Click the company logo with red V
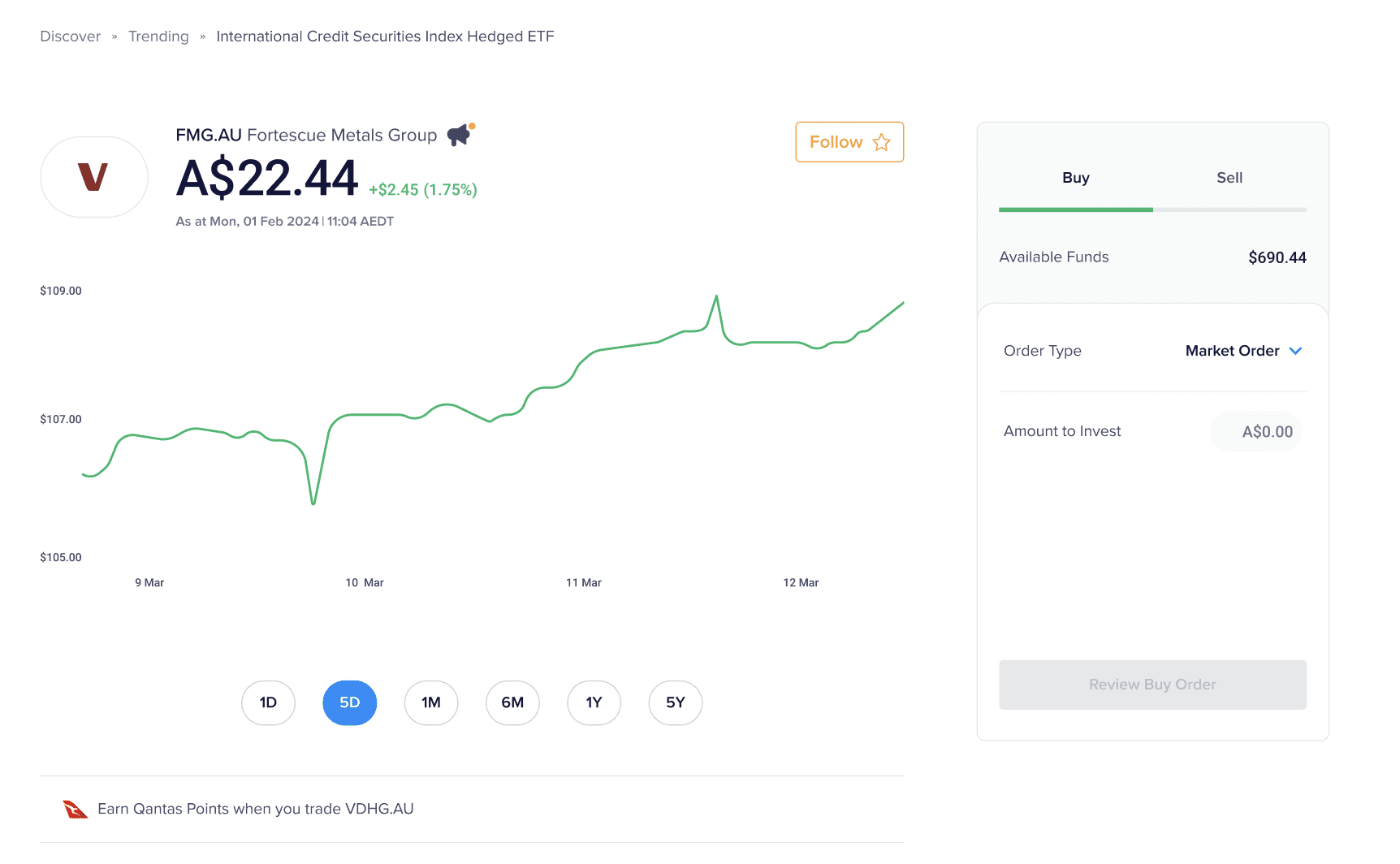Viewport: 1400px width, 864px height. [x=94, y=177]
